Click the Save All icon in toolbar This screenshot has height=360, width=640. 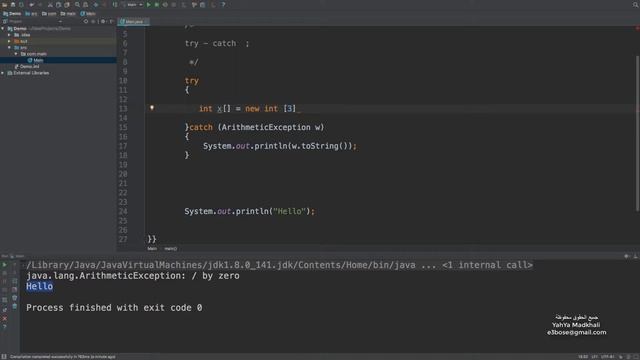pyautogui.click(x=13, y=4)
